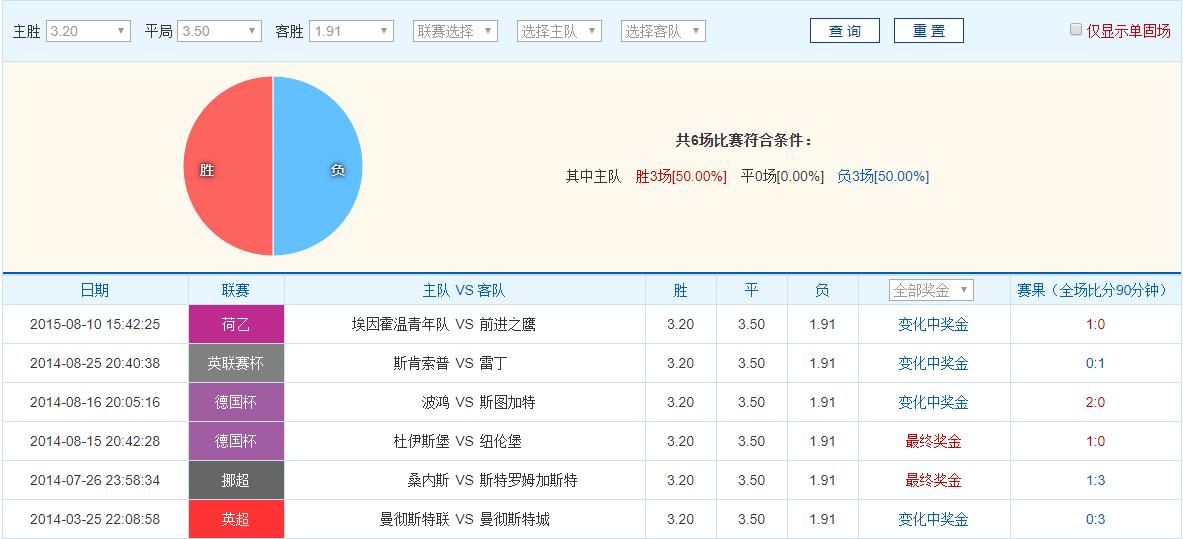Click the 联赛 column header
The width and height of the screenshot is (1183, 539).
[x=236, y=290]
